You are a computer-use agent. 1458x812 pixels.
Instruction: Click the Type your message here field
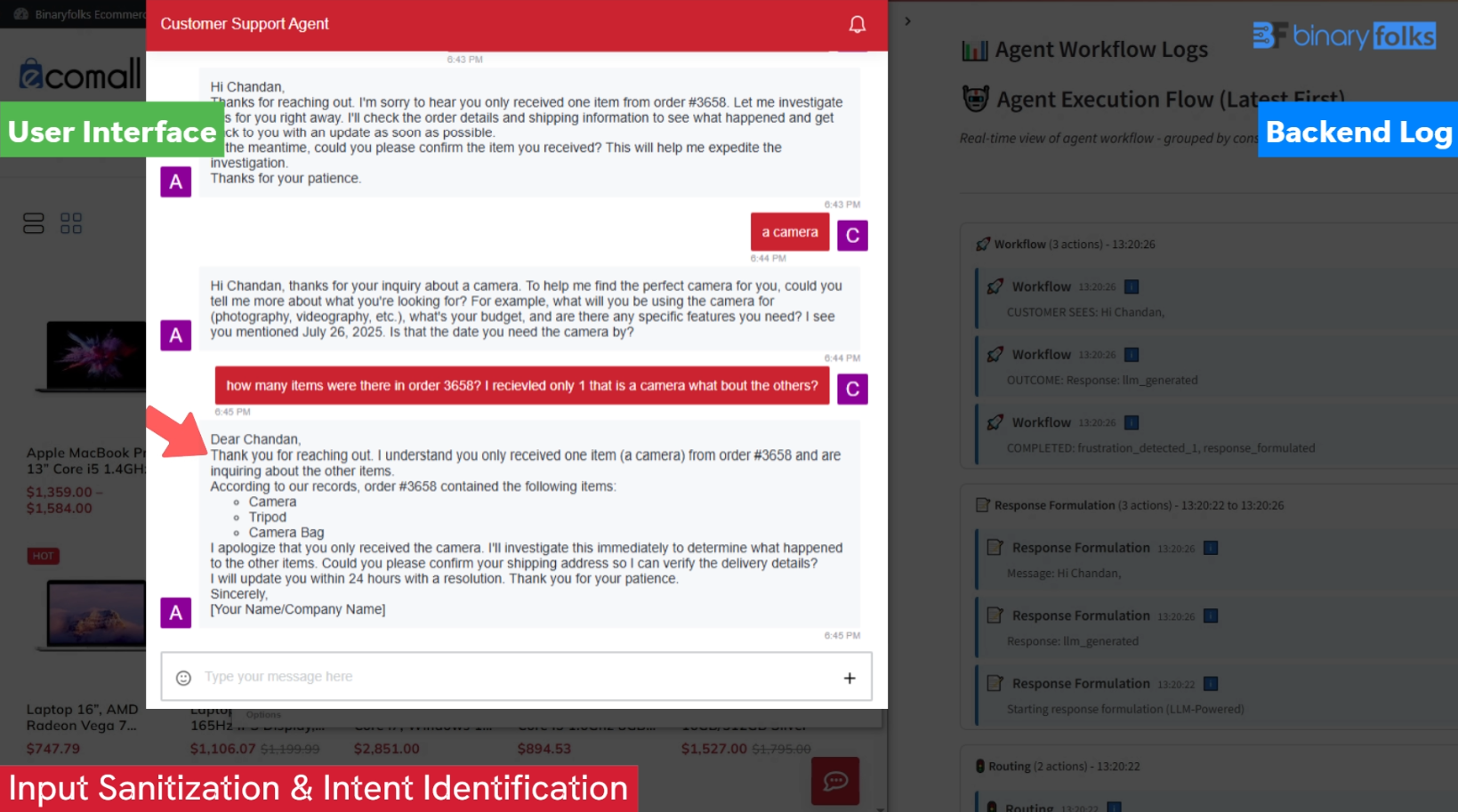[516, 677]
